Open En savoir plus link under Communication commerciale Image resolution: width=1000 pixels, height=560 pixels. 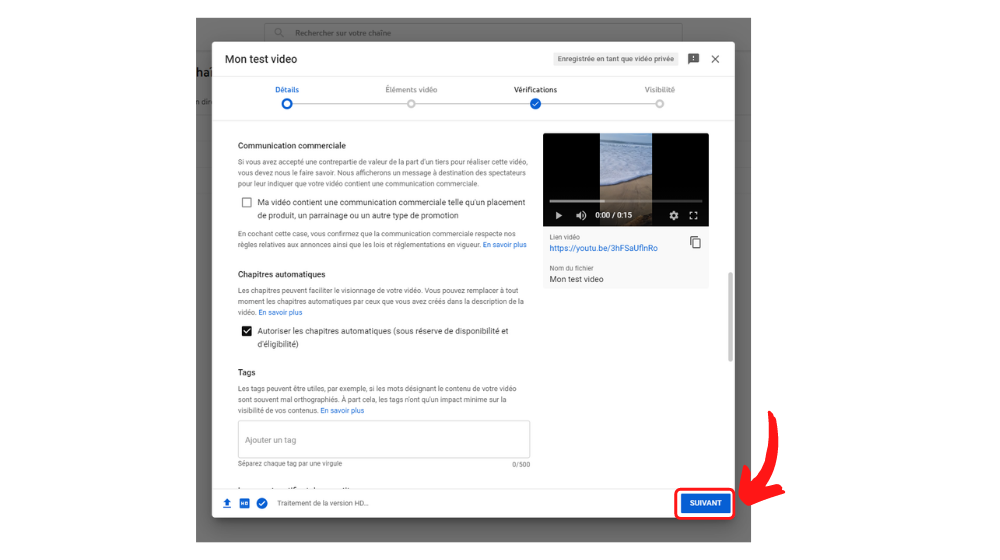(504, 245)
